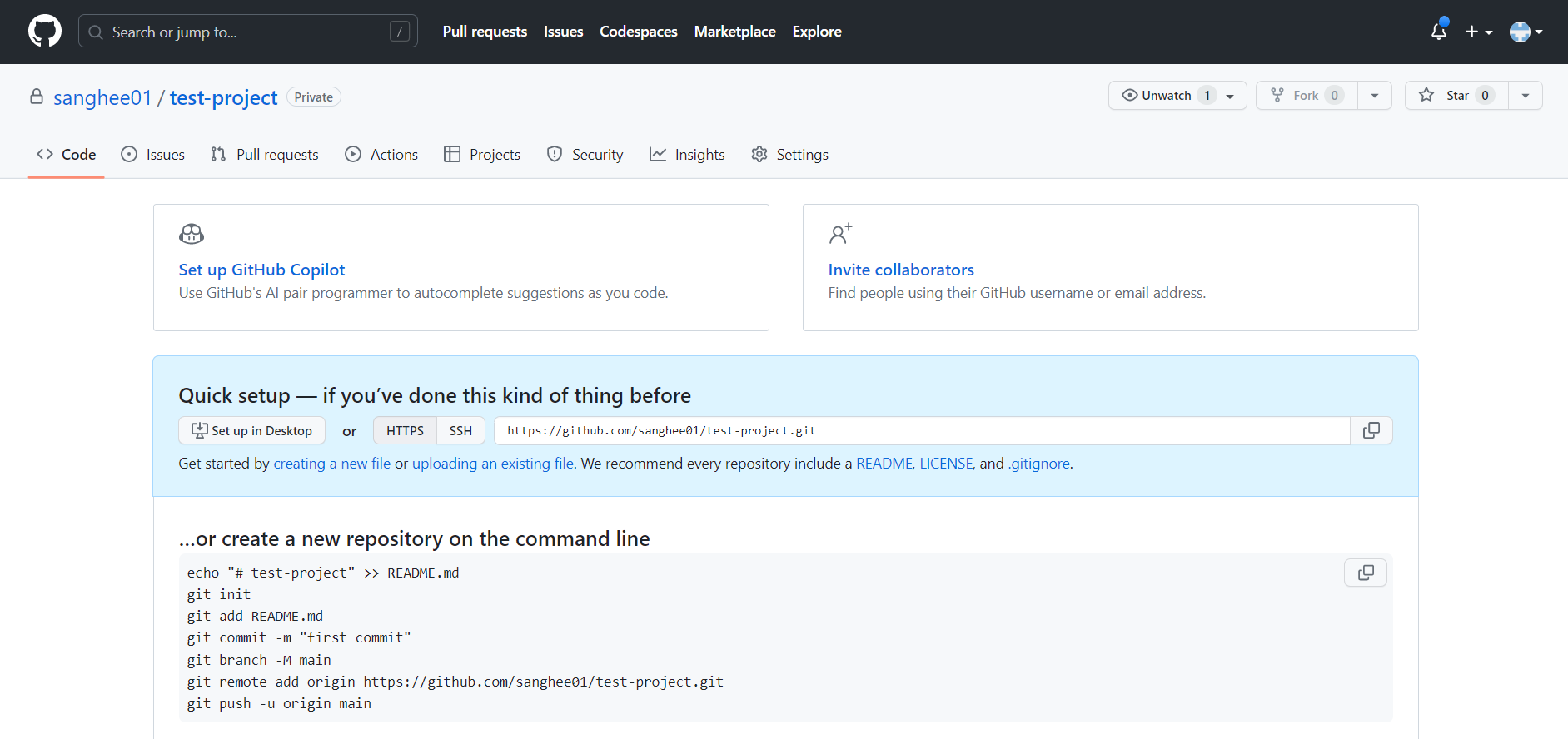Screen dimensions: 1568x739
Task: Click the Private badge label
Action: (314, 97)
